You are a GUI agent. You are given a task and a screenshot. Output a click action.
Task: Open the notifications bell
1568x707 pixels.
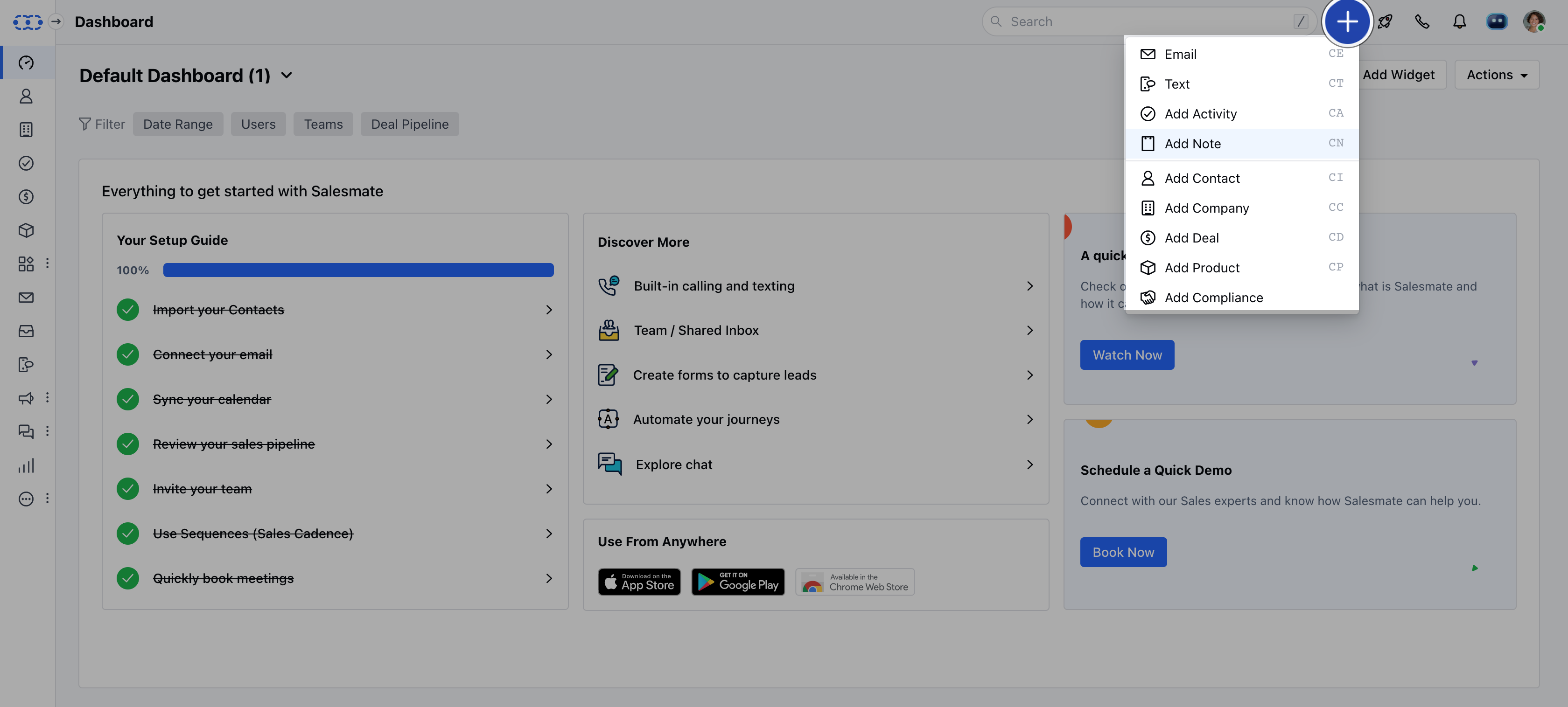1459,22
